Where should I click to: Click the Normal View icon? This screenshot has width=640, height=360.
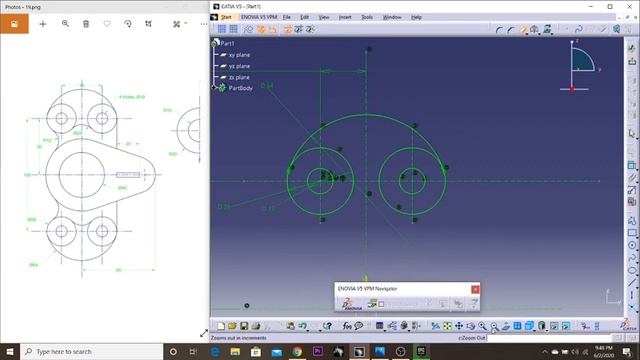pyautogui.click(x=506, y=326)
